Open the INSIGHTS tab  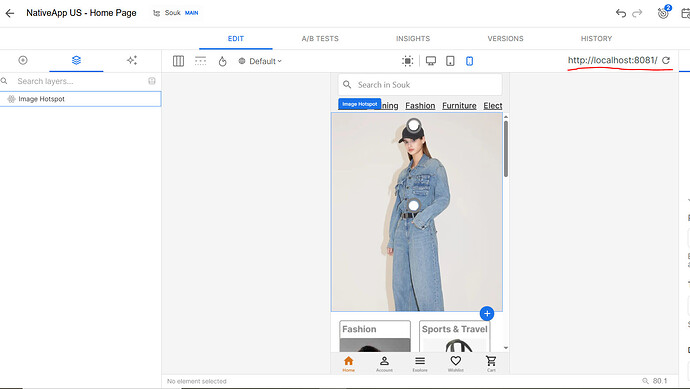click(413, 39)
